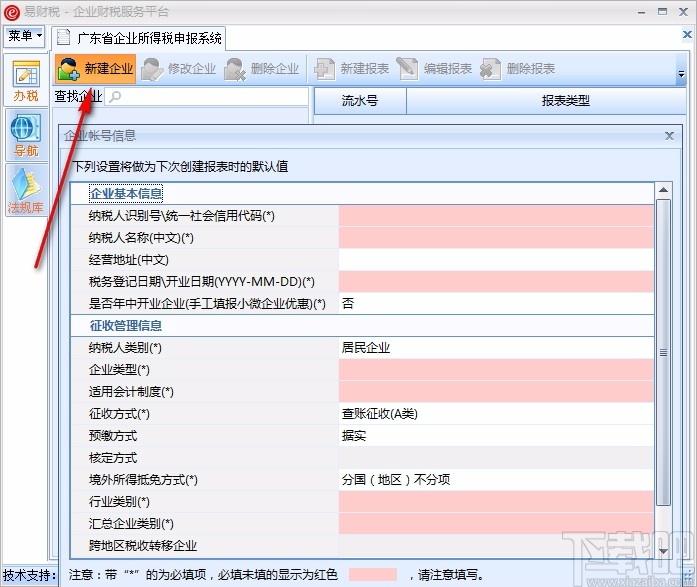Image resolution: width=697 pixels, height=587 pixels.
Task: Click the 税务登记日期\开业日期 value field
Action: point(496,282)
